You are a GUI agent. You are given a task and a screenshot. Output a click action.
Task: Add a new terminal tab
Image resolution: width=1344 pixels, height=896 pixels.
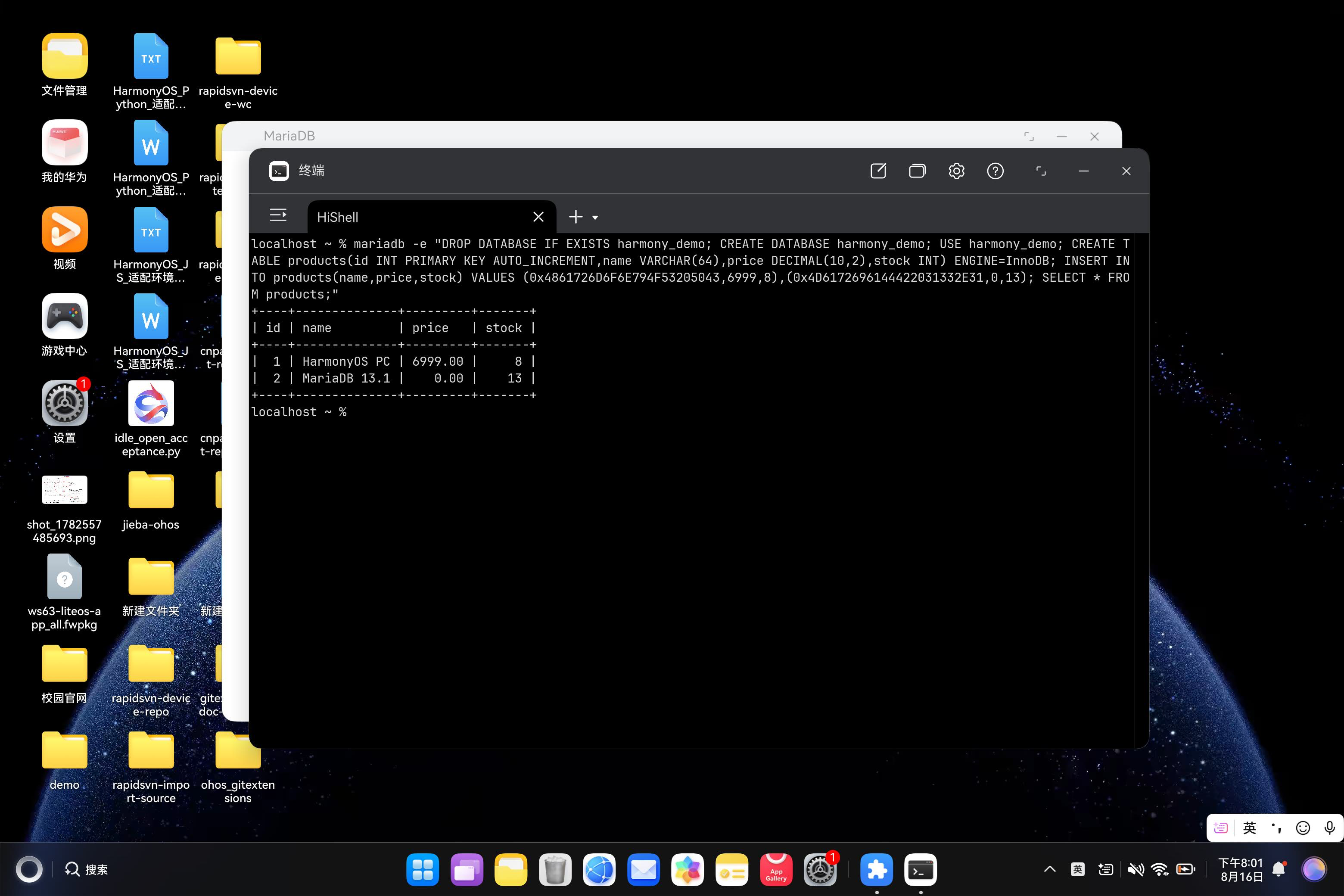coord(576,217)
